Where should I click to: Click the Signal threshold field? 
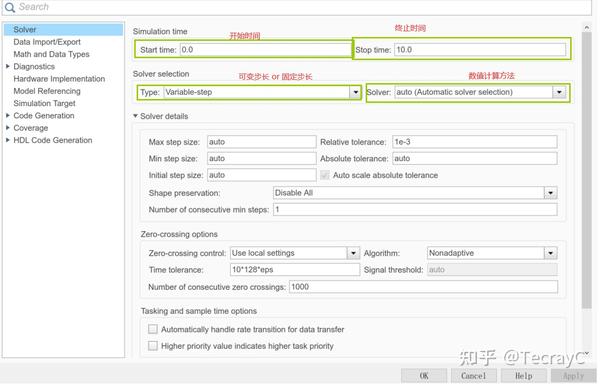492,270
